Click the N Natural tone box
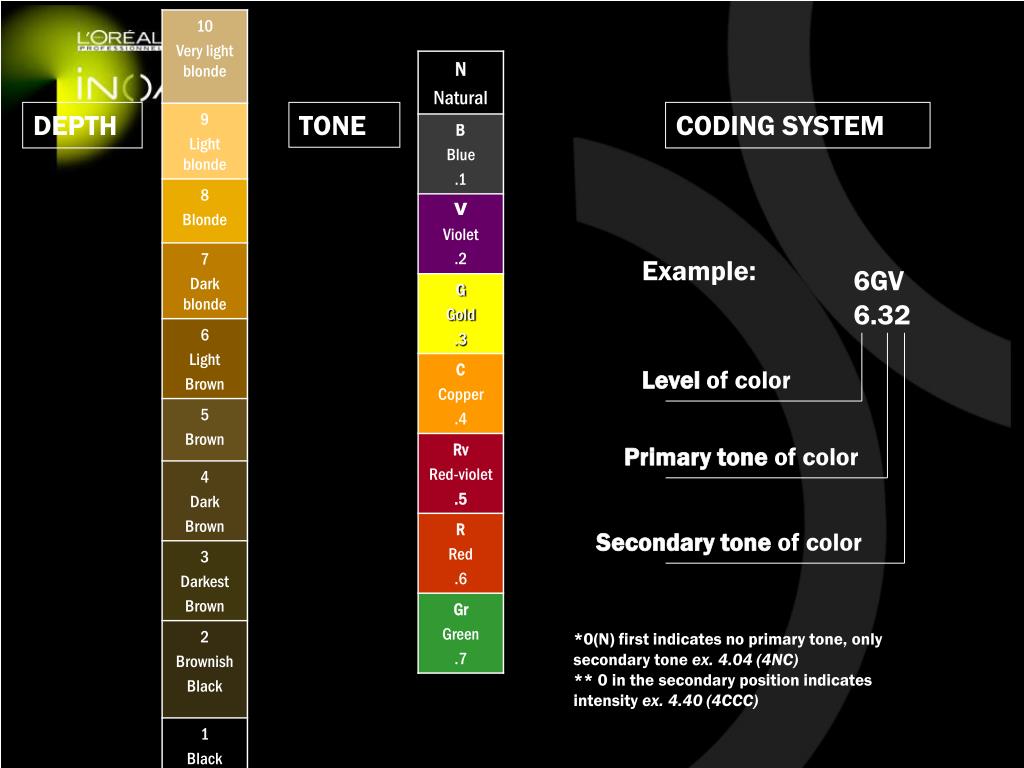 pos(460,82)
